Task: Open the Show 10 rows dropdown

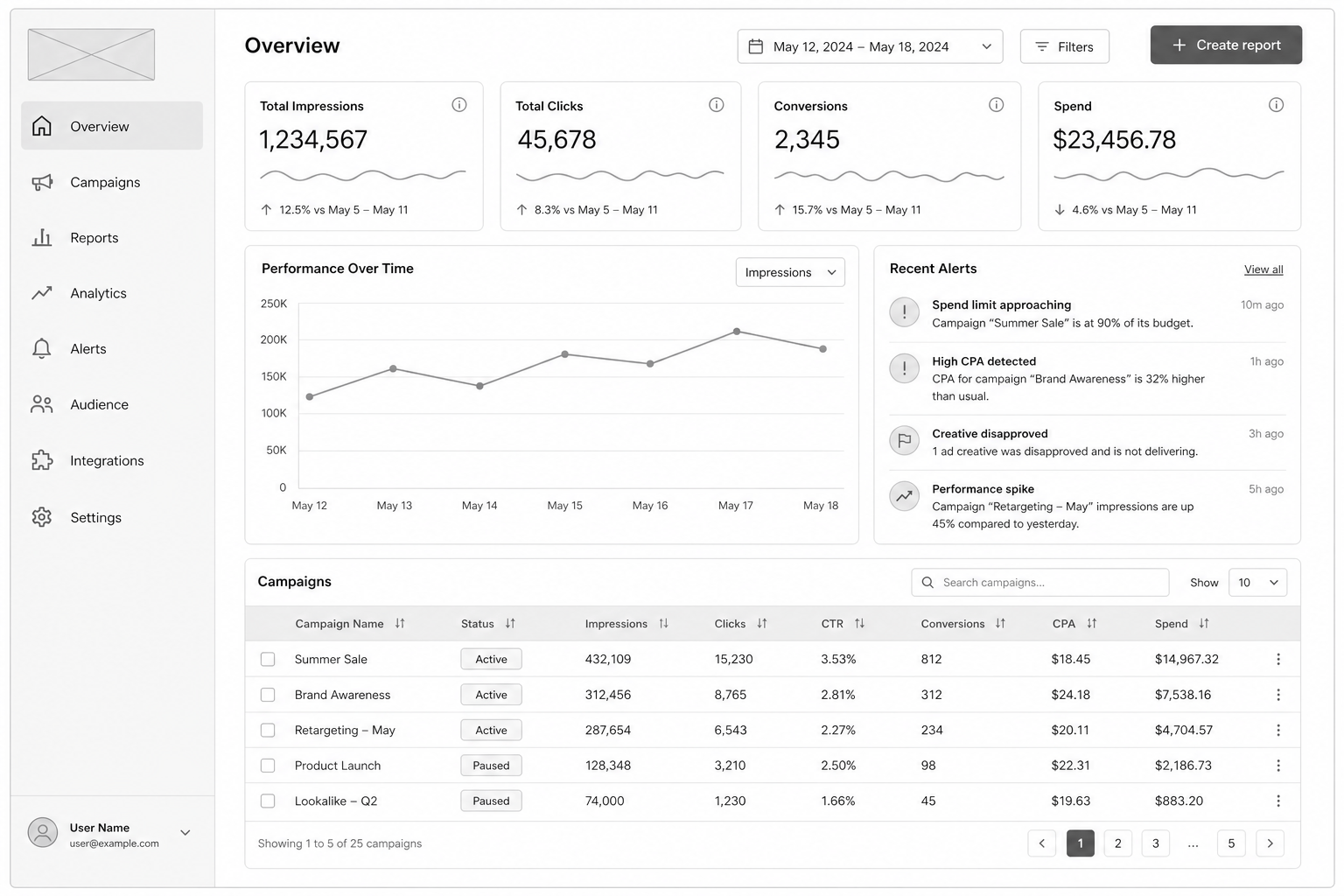Action: point(1257,583)
